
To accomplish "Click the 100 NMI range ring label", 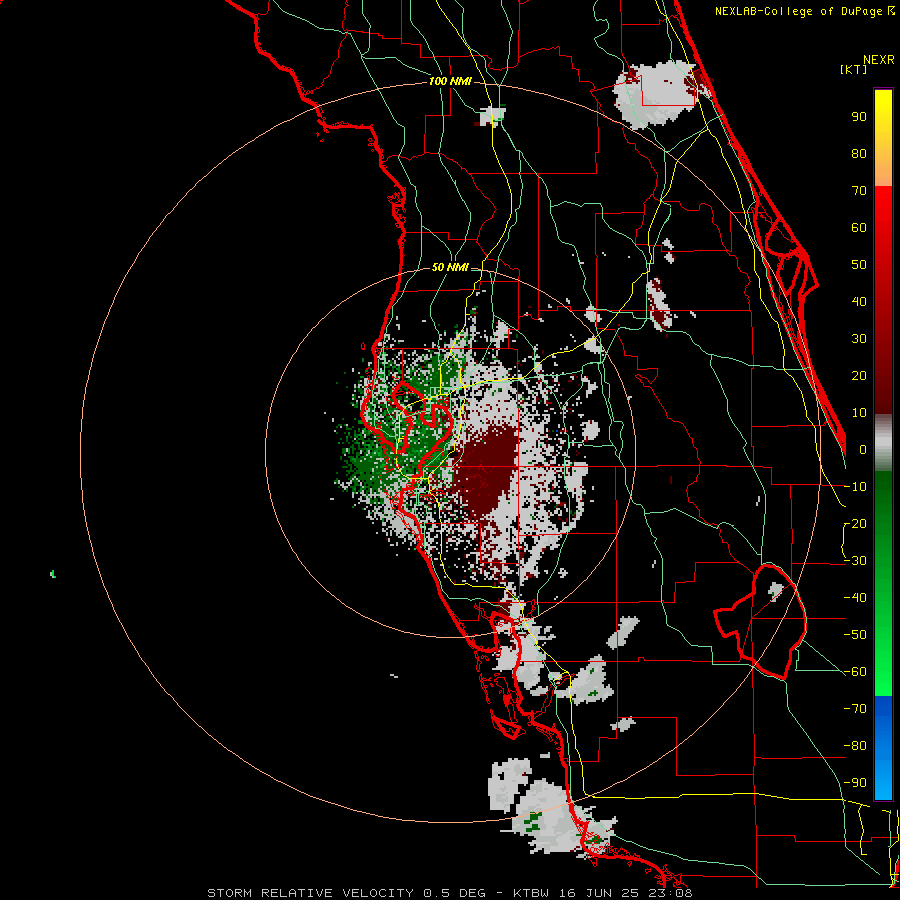I will (450, 82).
